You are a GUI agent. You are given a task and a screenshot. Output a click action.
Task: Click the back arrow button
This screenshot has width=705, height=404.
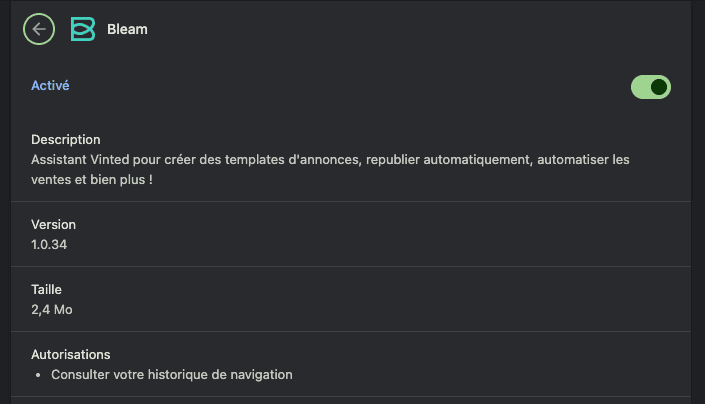[39, 29]
